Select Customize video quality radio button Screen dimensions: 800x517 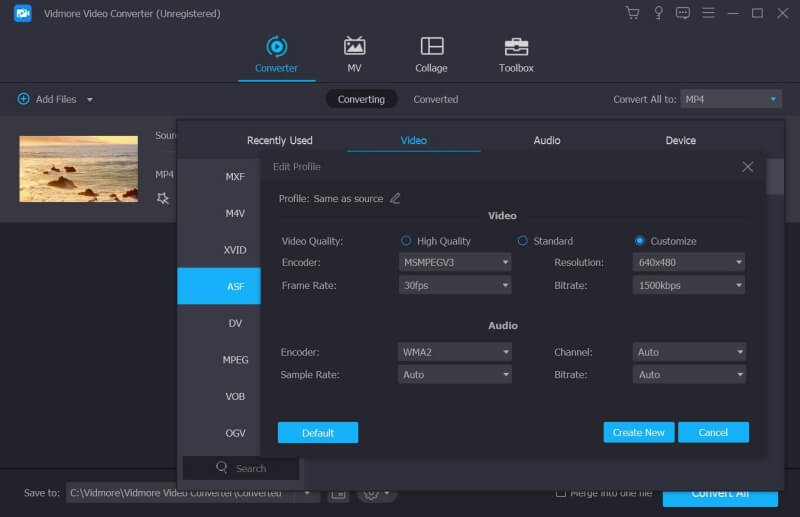point(640,241)
